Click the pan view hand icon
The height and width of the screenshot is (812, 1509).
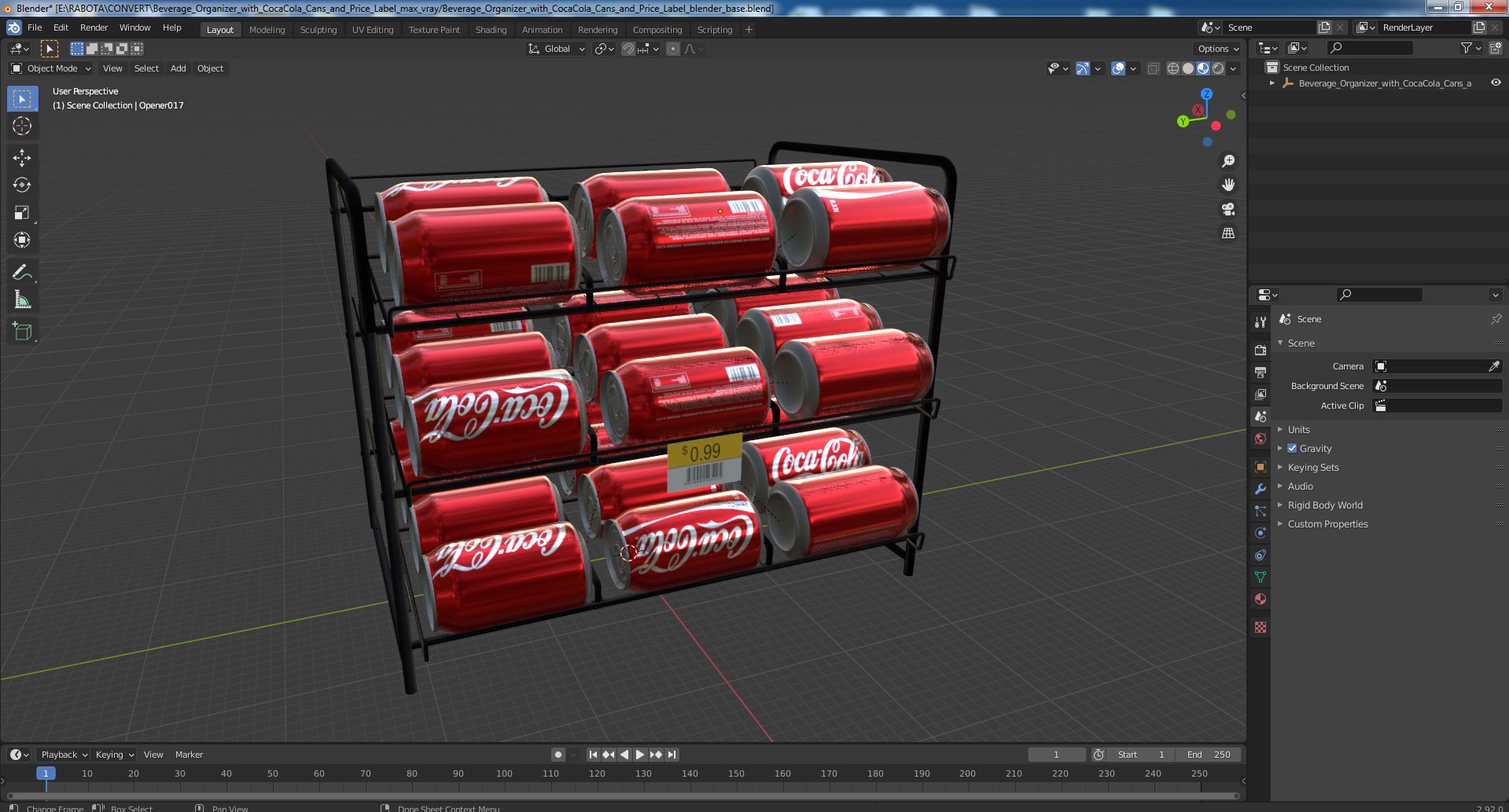coord(1227,185)
